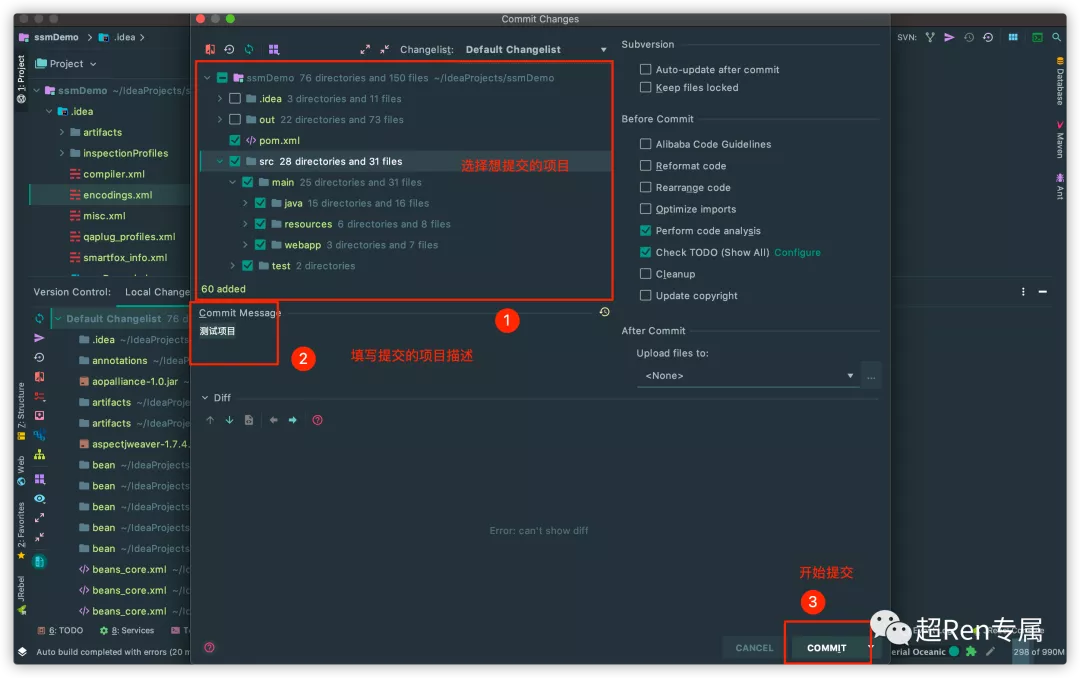
Task: Expand the .idea node in changes tree
Action: [220, 99]
